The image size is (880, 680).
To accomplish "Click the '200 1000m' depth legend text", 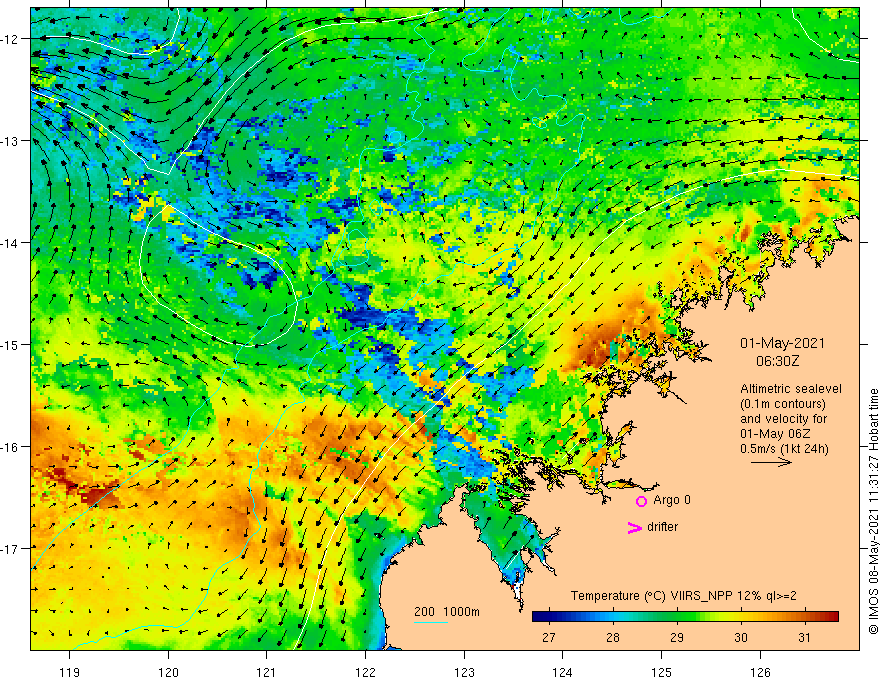I will coord(447,612).
